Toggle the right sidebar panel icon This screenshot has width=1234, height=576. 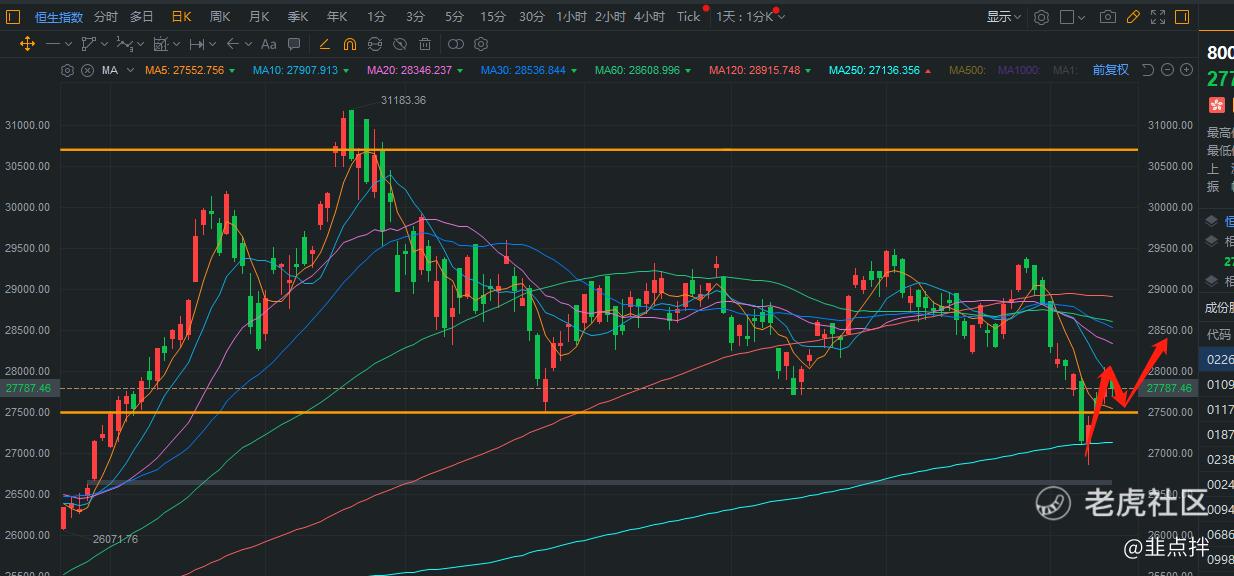[1184, 17]
